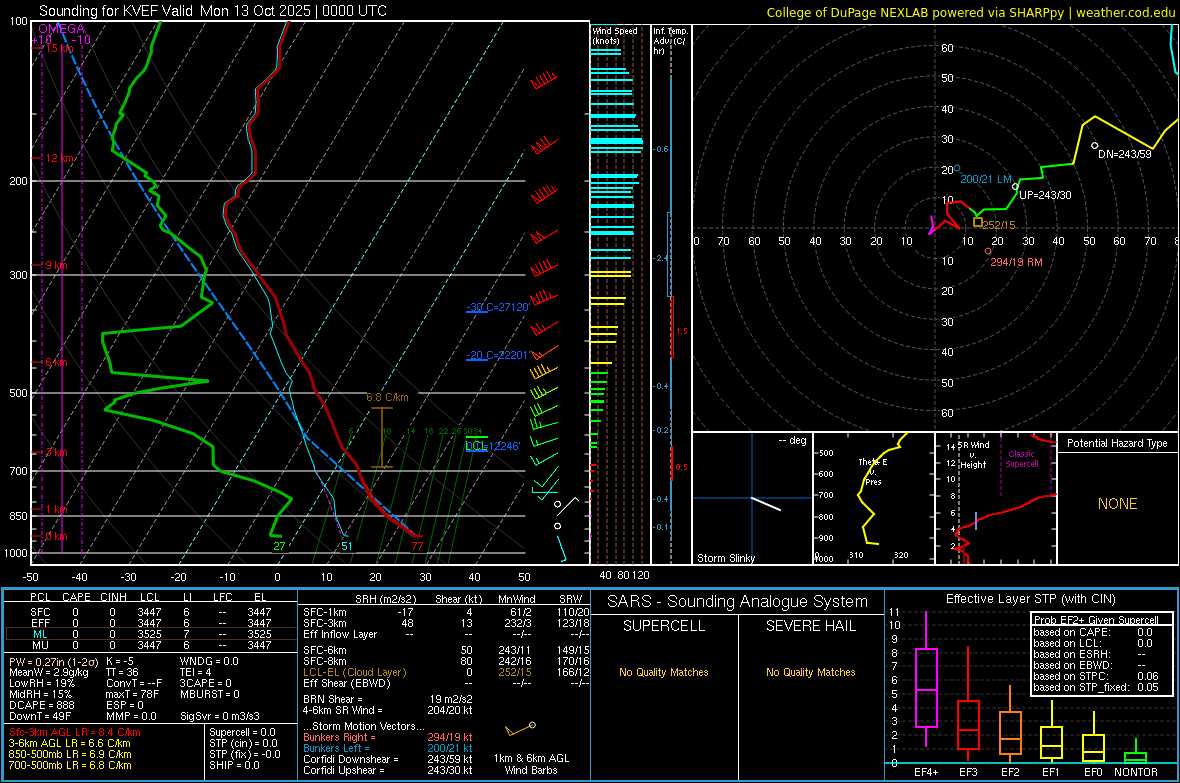1180x783 pixels.
Task: Click the 'PW = 0.27in' value
Action: point(41,662)
